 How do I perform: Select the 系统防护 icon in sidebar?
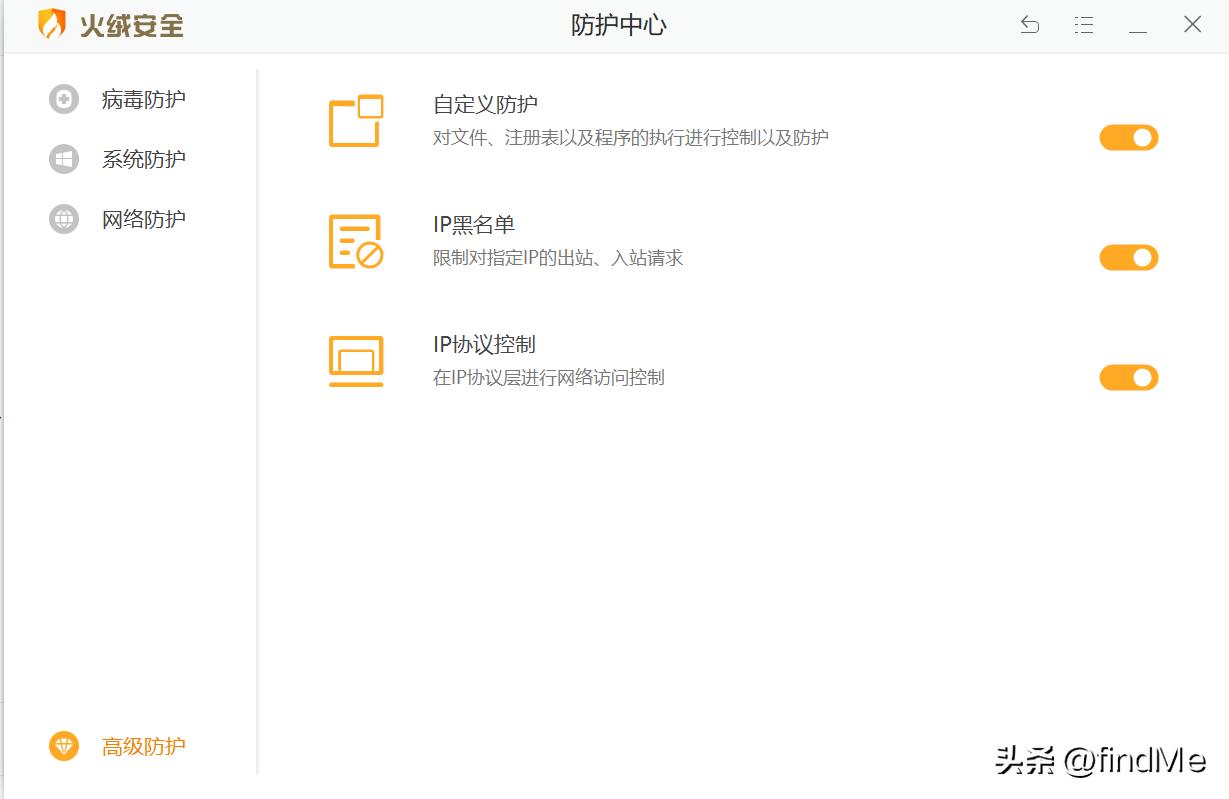pyautogui.click(x=62, y=159)
